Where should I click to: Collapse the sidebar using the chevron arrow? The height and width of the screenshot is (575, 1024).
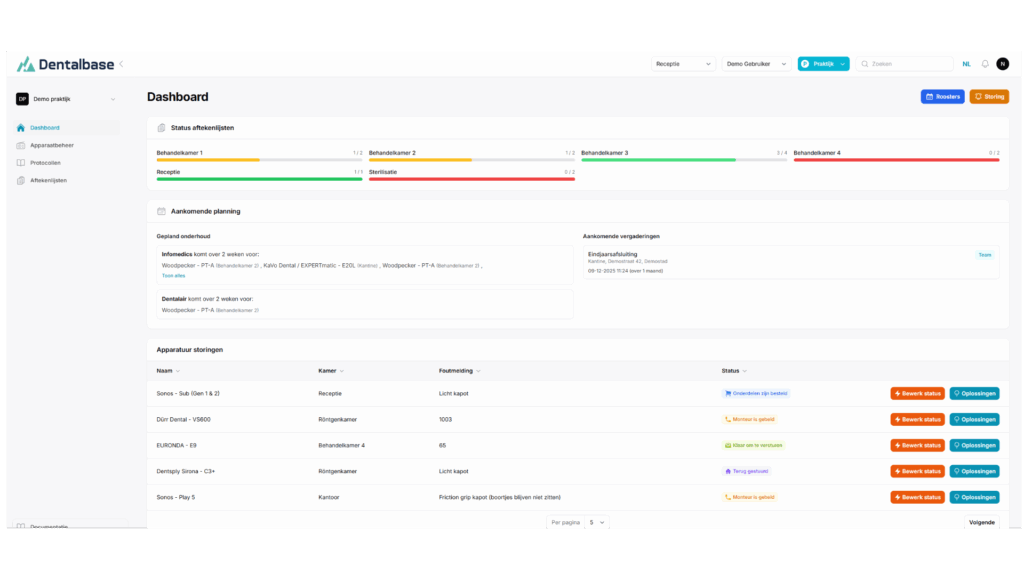click(121, 64)
